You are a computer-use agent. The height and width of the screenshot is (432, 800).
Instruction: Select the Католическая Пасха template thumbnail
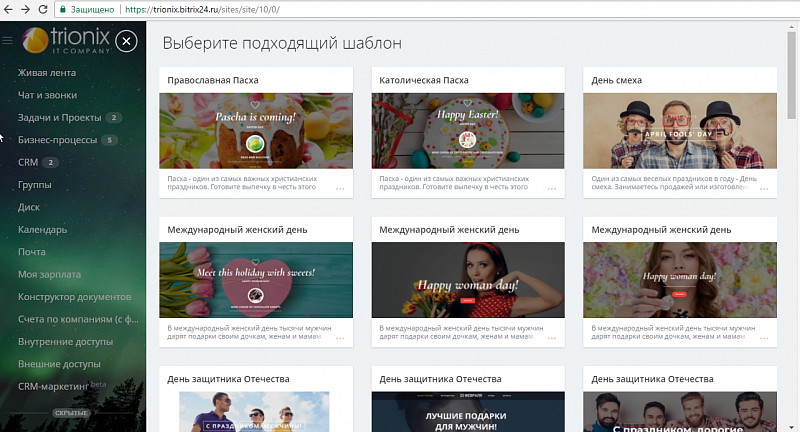(468, 131)
